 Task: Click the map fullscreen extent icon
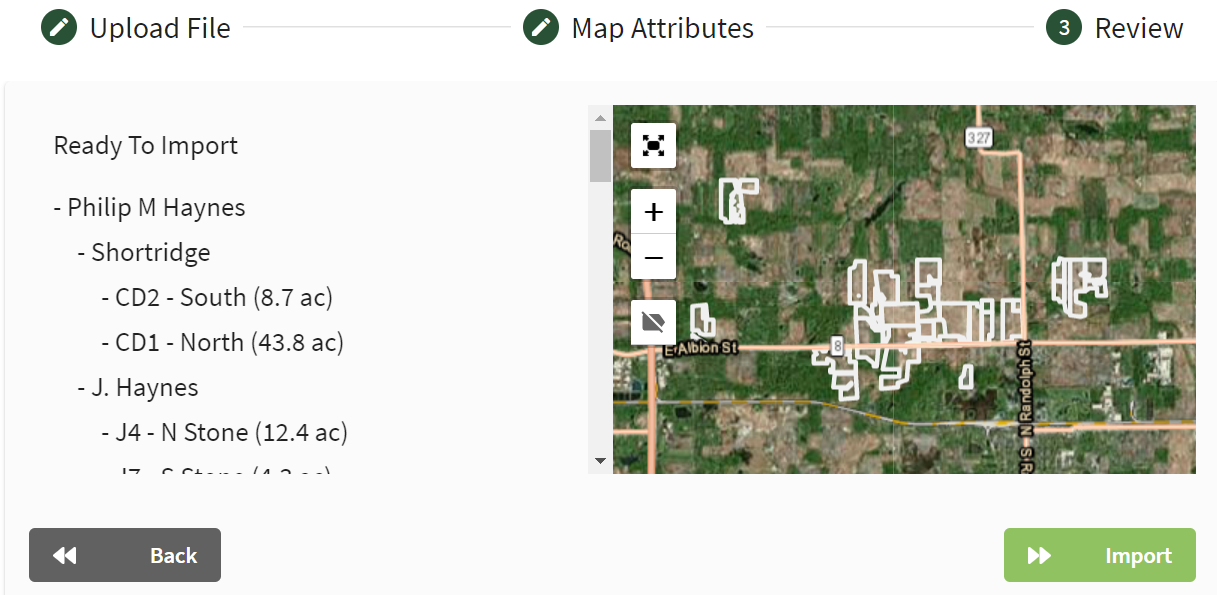coord(654,146)
